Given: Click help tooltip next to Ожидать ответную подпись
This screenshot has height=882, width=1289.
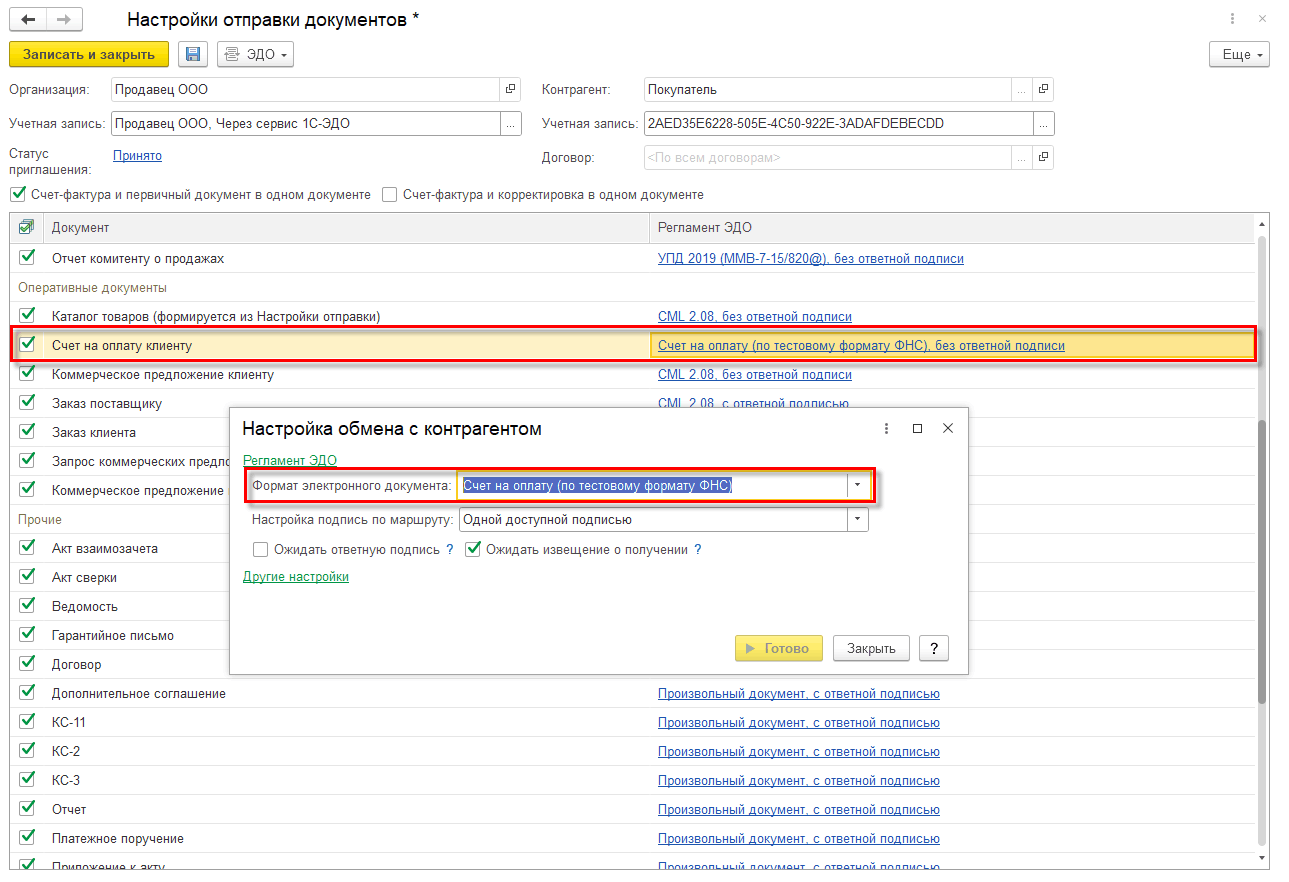Looking at the screenshot, I should pyautogui.click(x=450, y=549).
